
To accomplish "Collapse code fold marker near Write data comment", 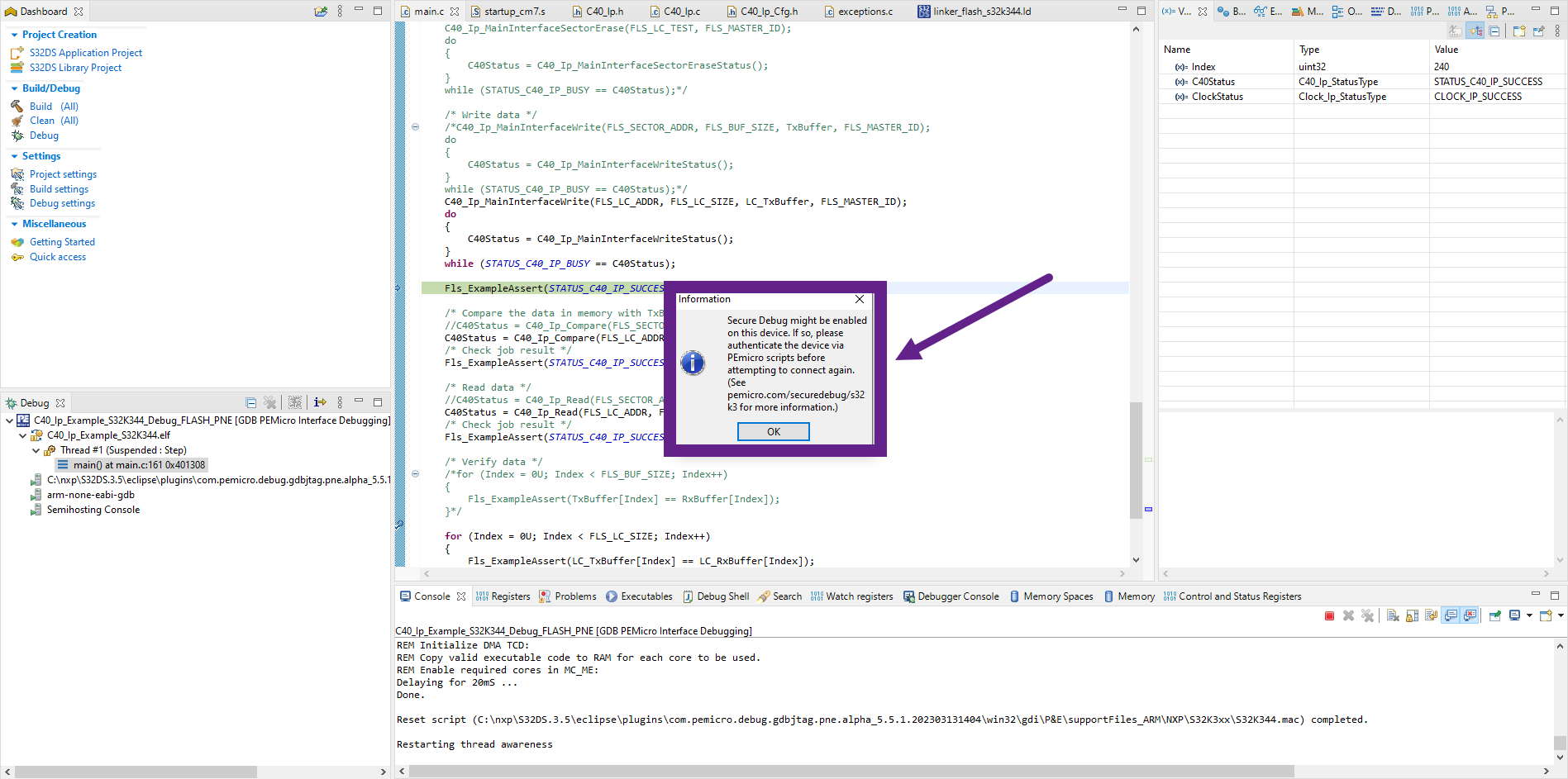I will (x=415, y=127).
